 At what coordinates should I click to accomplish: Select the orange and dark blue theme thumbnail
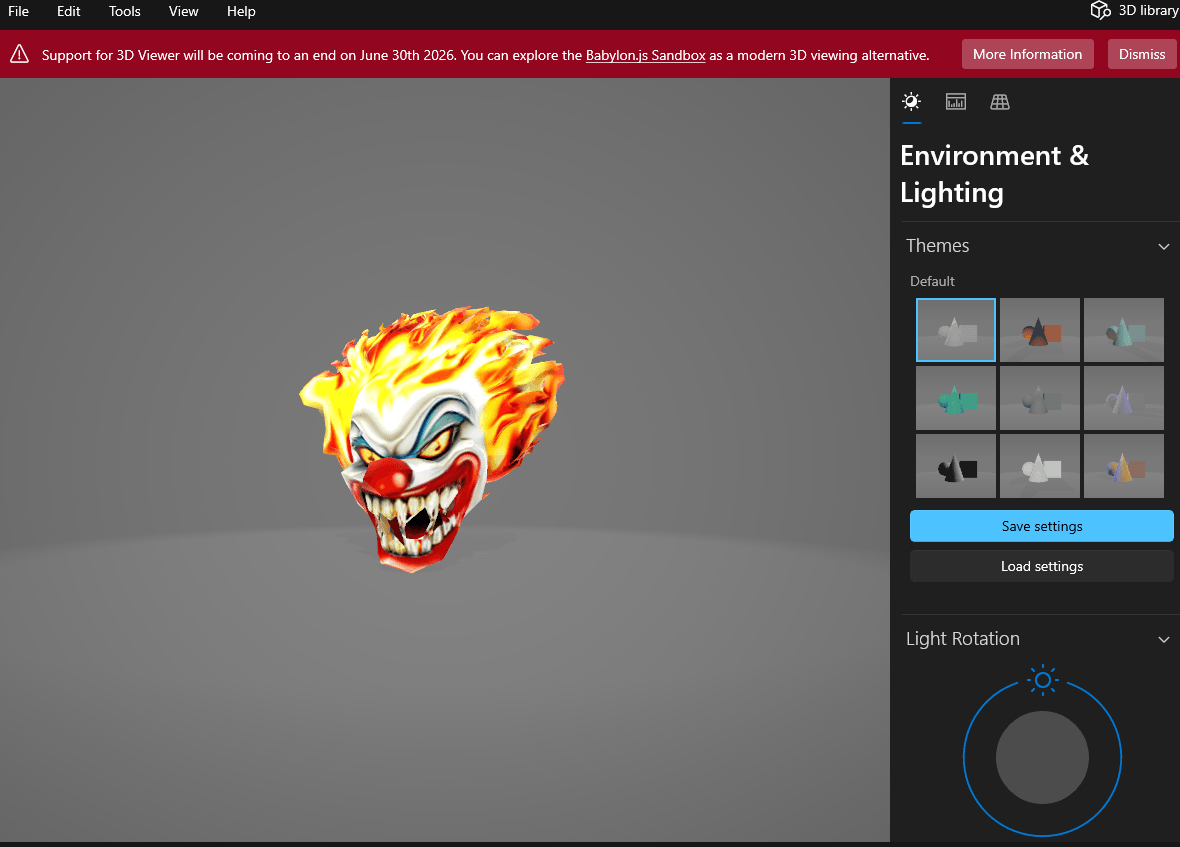[1039, 330]
